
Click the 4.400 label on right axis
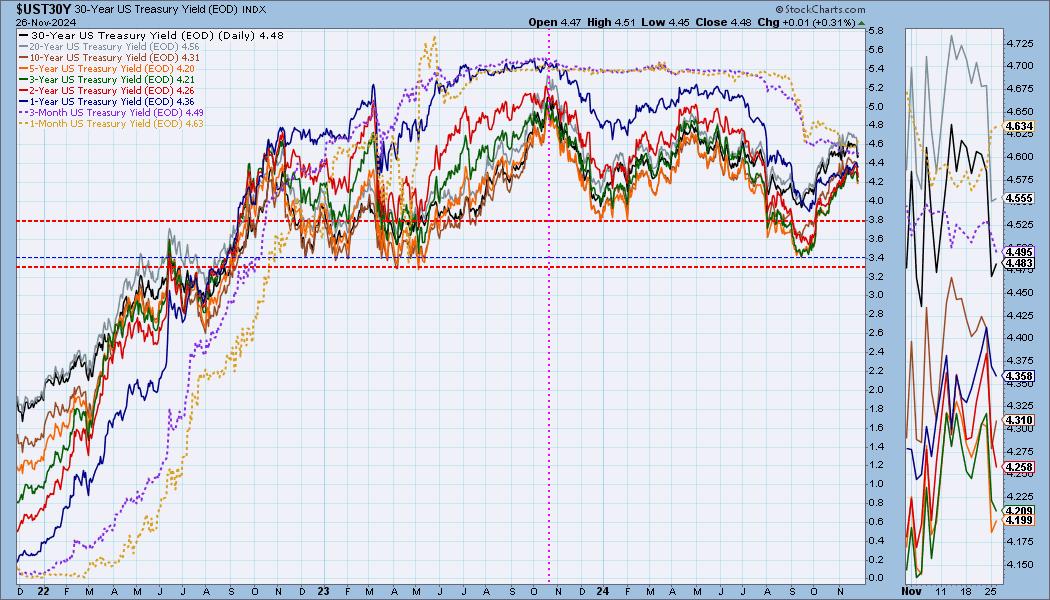pyautogui.click(x=1020, y=338)
